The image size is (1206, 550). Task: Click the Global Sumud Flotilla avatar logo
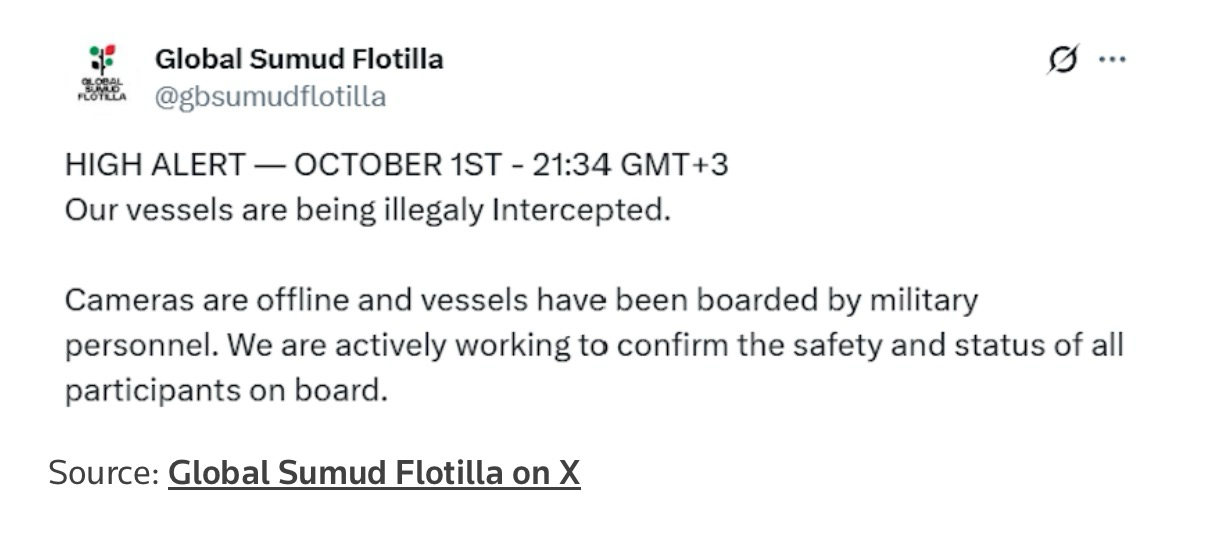[102, 76]
